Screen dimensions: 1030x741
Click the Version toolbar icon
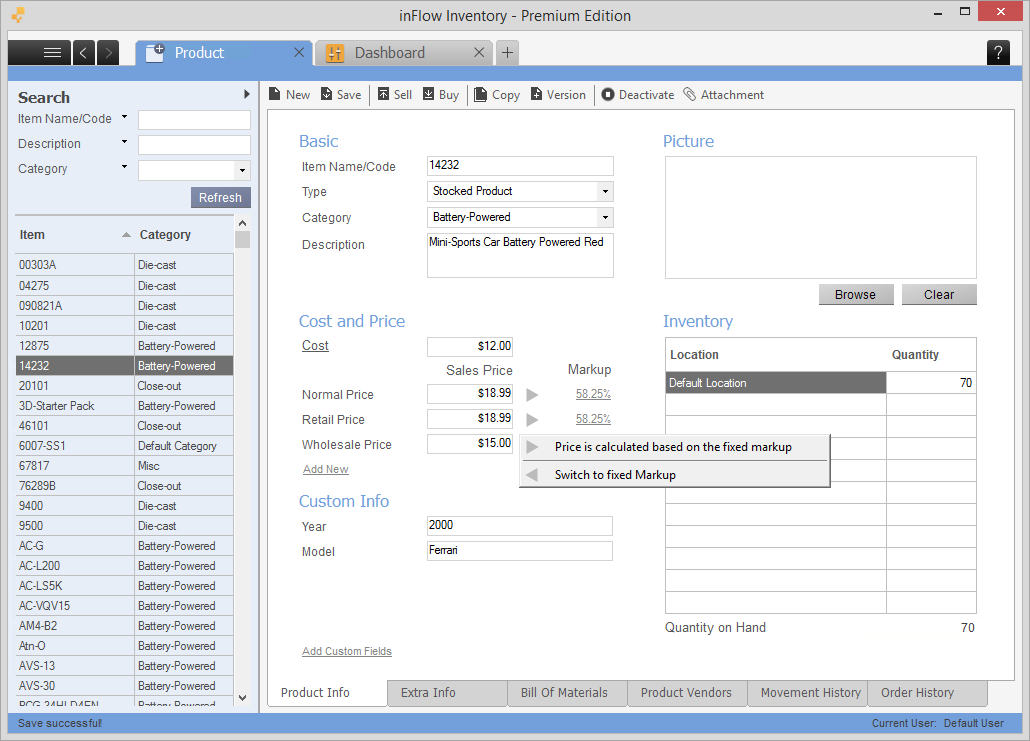(537, 95)
